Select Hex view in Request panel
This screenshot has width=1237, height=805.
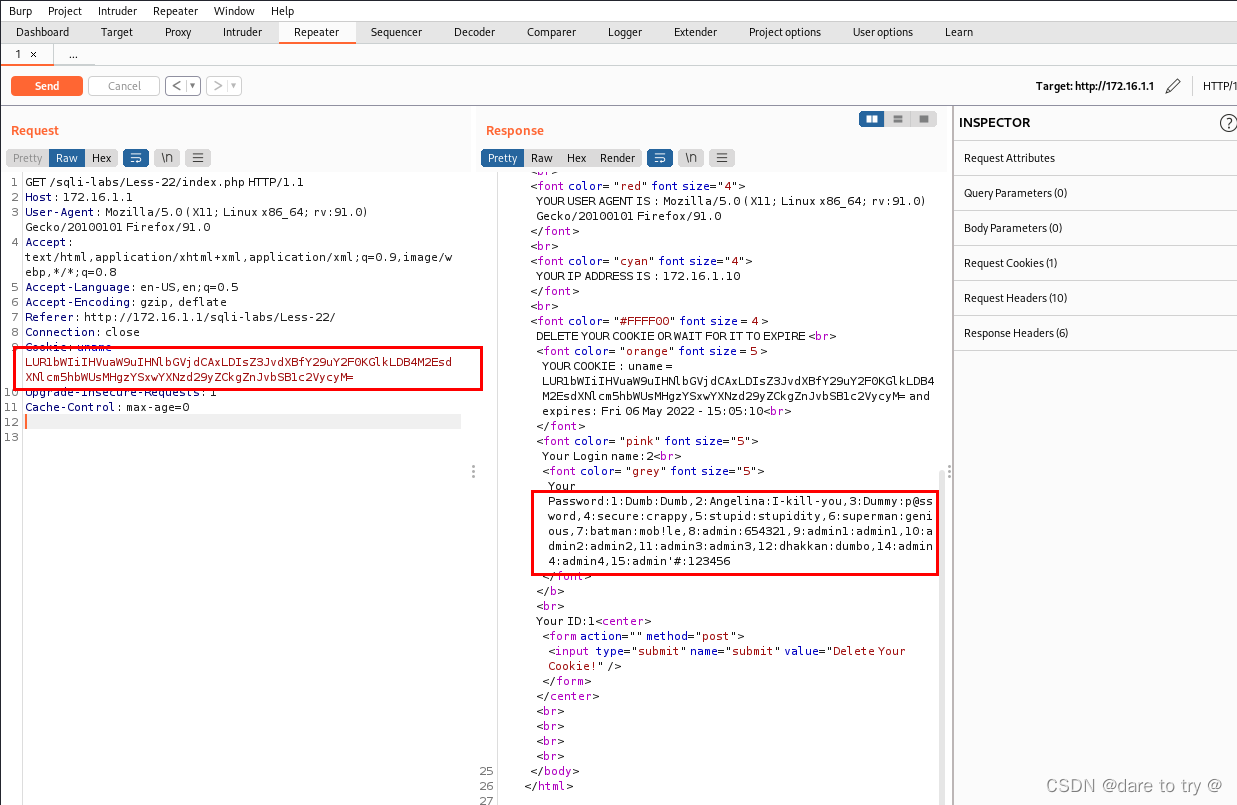(x=102, y=158)
